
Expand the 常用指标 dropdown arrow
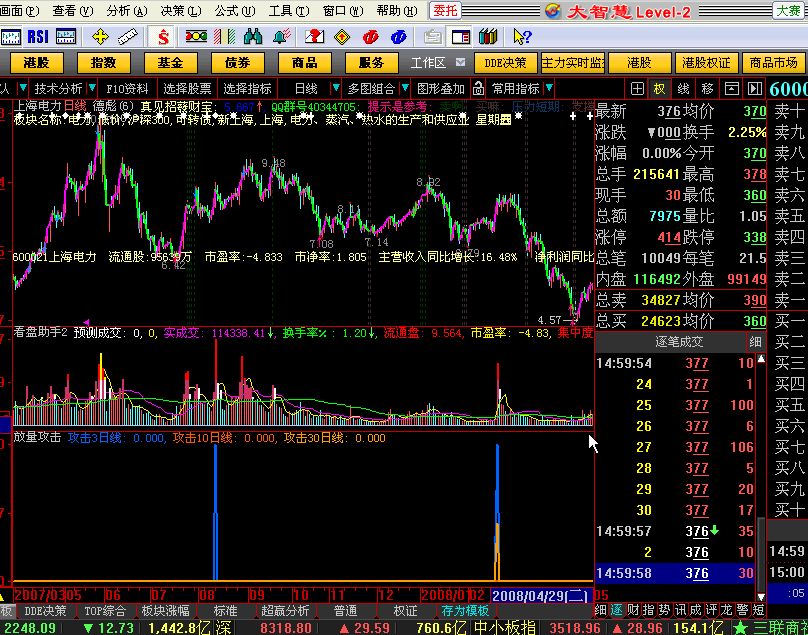pyautogui.click(x=549, y=88)
